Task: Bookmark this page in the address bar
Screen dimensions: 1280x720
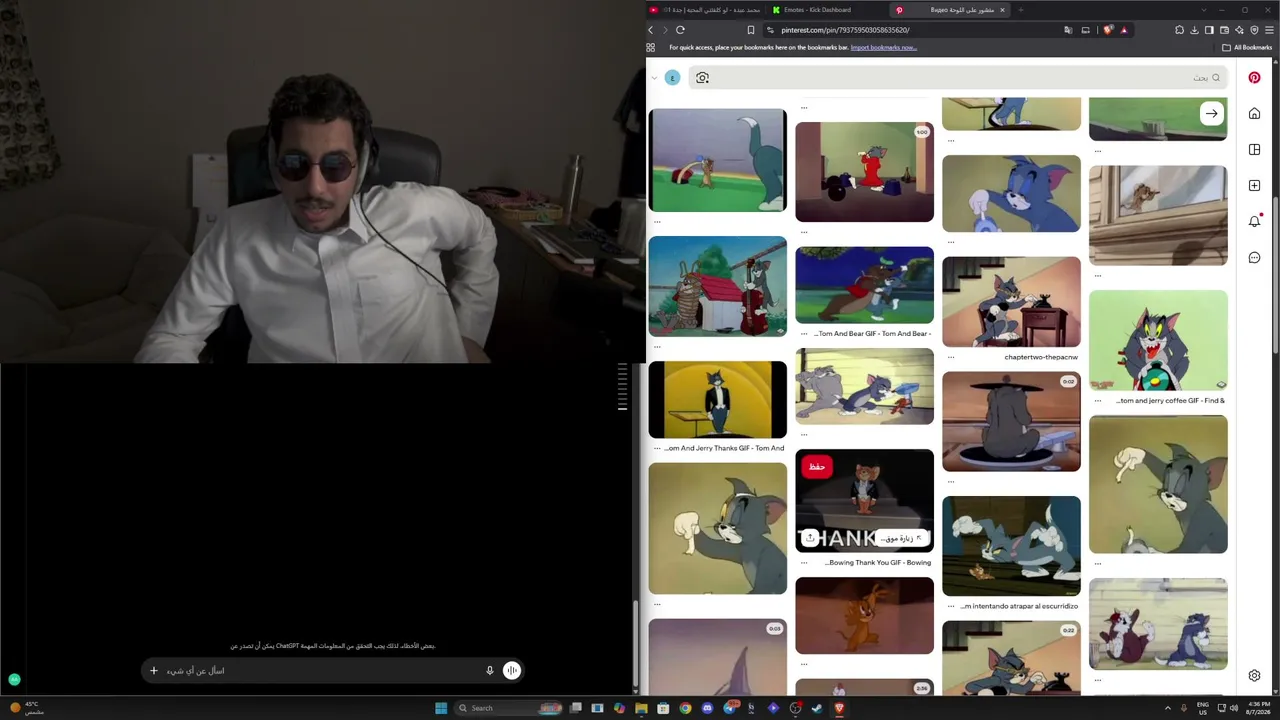Action: tap(751, 30)
